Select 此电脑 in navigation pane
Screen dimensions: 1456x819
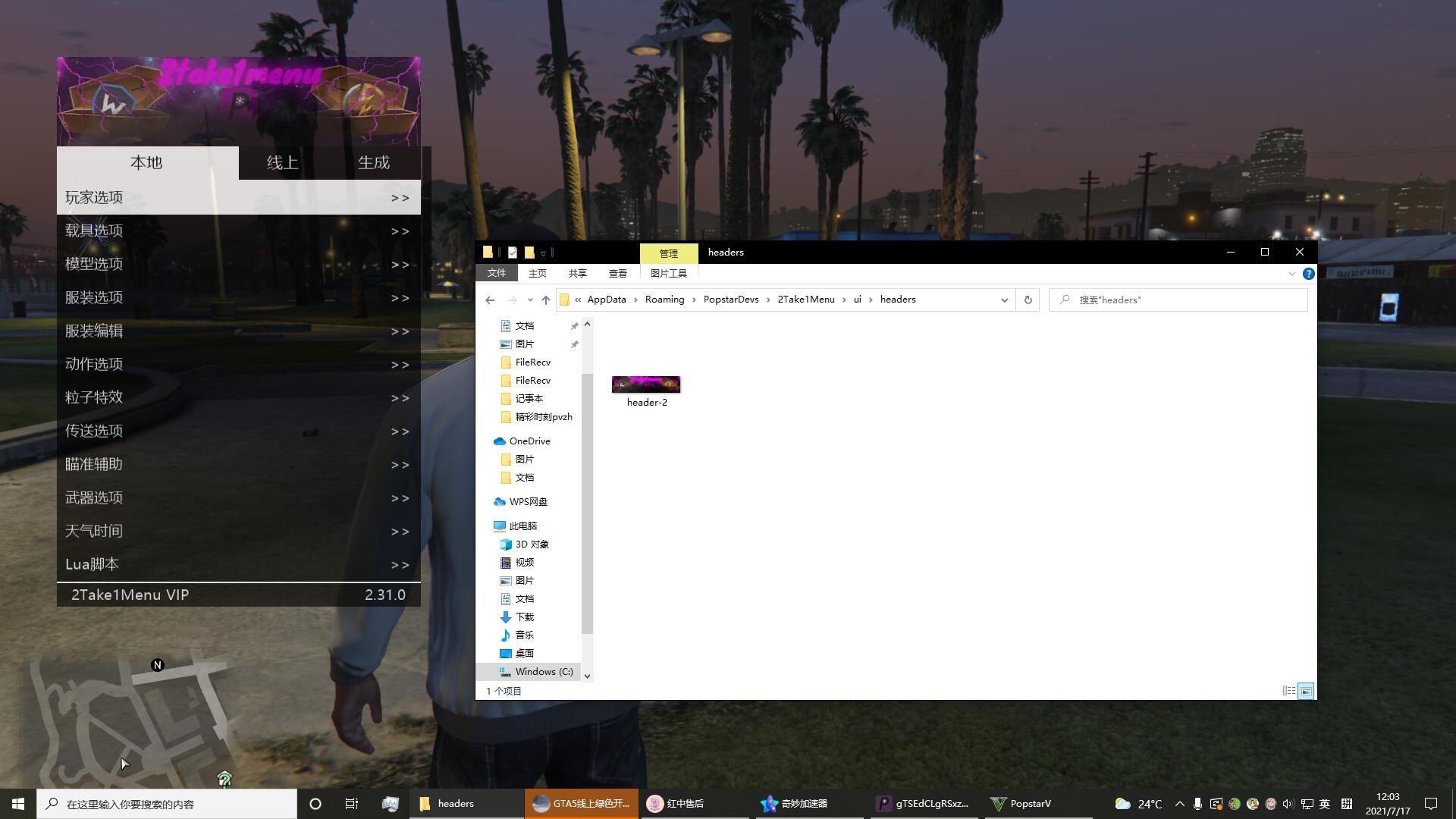523,526
